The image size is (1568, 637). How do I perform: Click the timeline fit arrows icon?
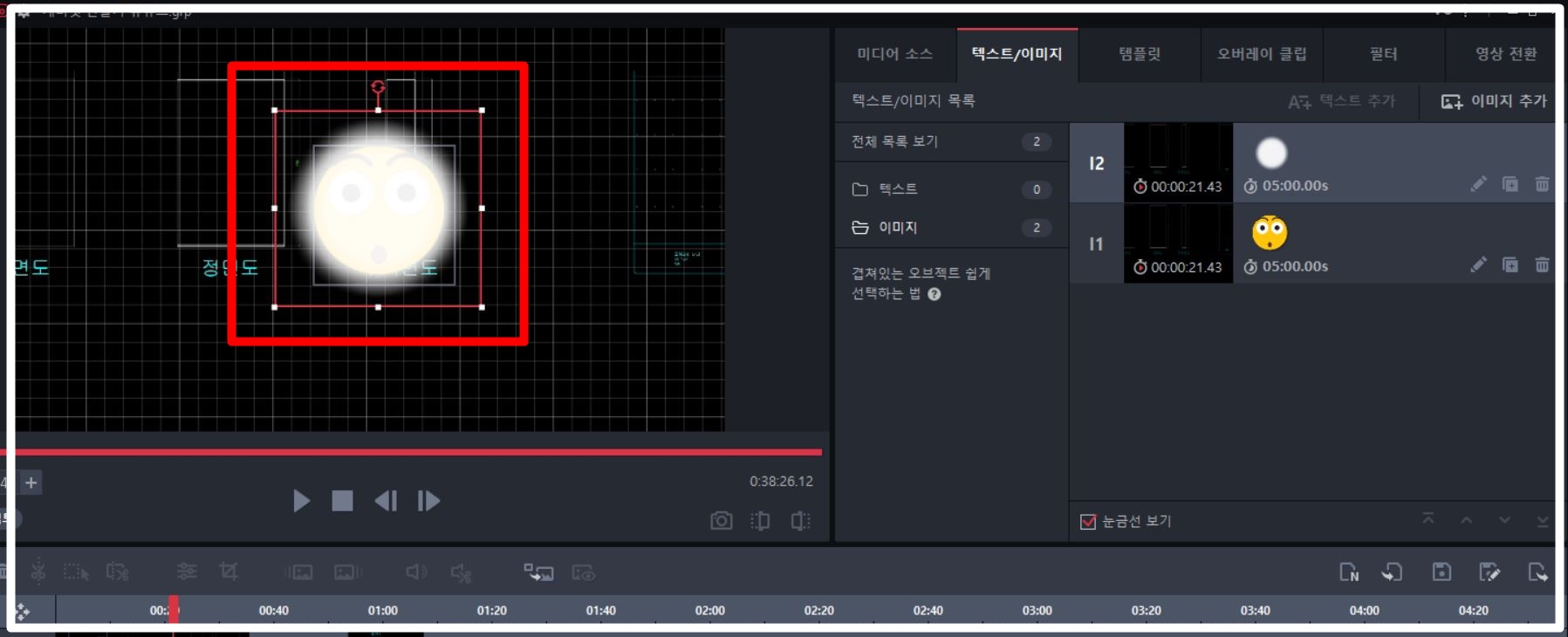(x=23, y=612)
